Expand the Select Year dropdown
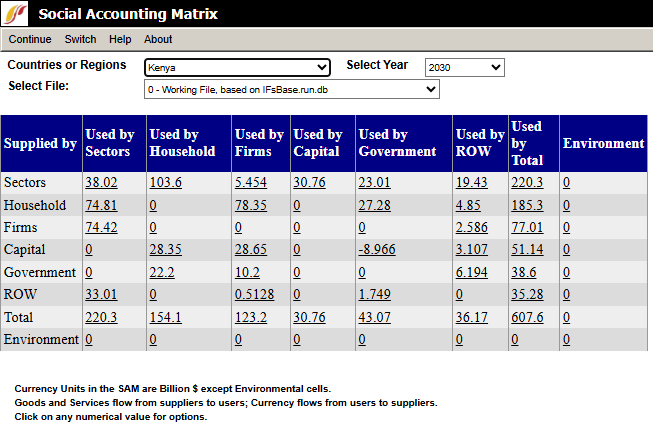653x430 pixels. pos(464,67)
